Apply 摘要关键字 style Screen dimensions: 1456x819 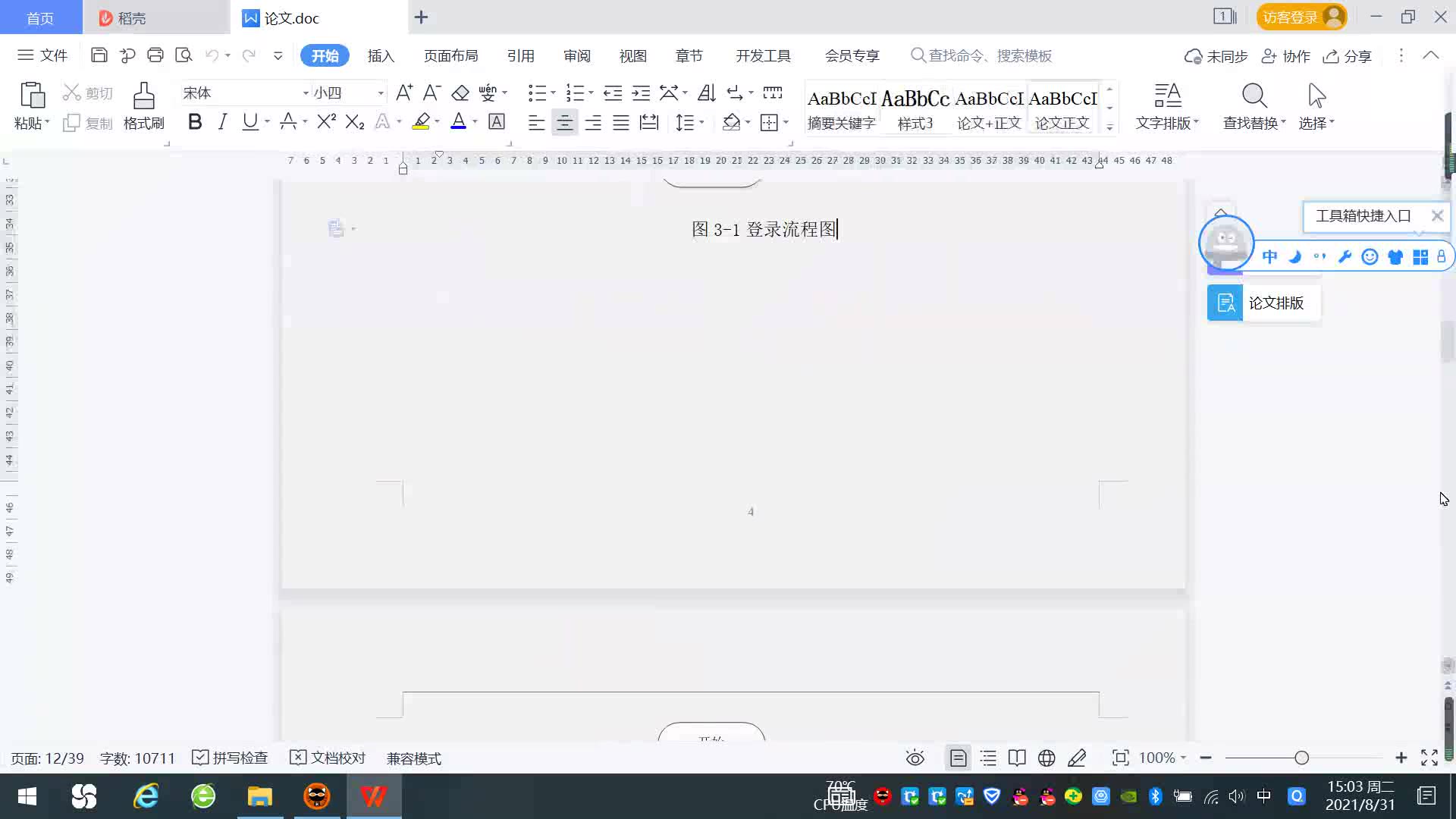tap(841, 108)
